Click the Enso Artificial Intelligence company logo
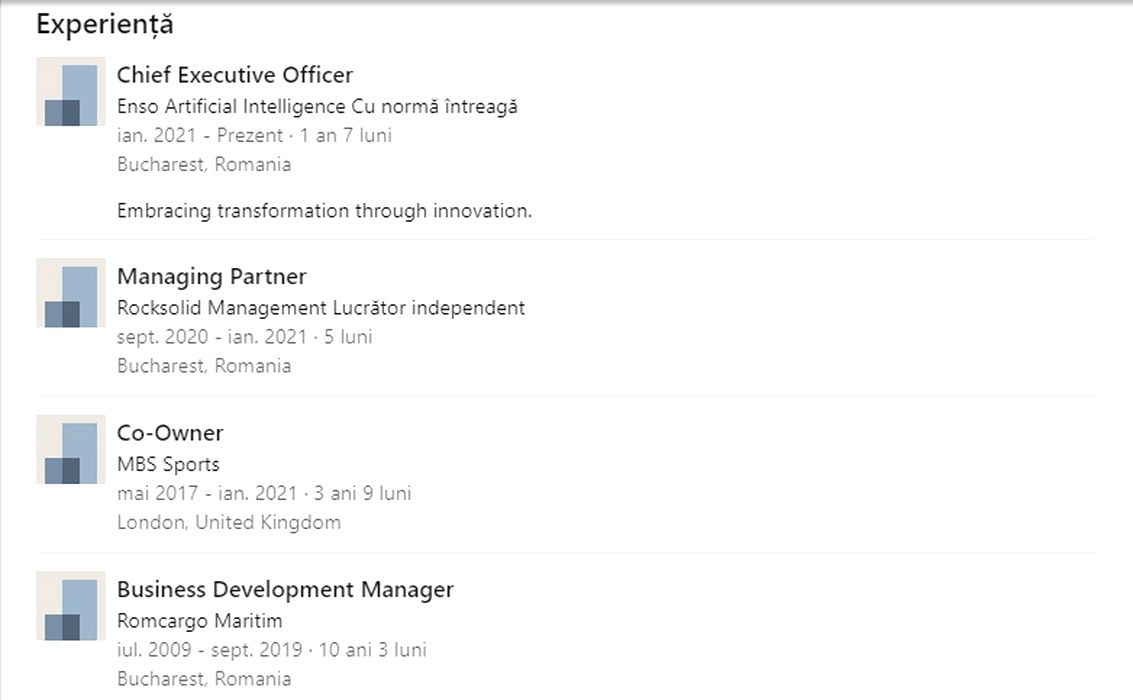The width and height of the screenshot is (1133, 700). coord(71,92)
